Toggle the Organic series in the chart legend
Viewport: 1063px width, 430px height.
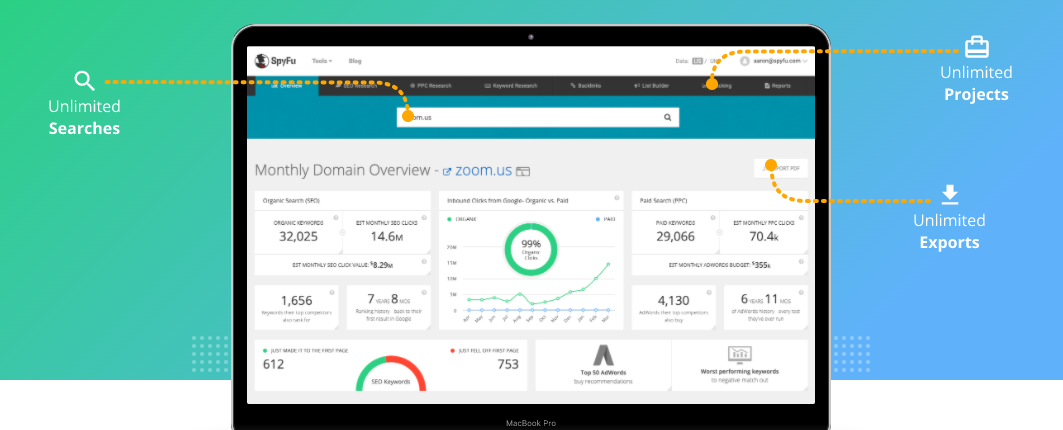point(463,219)
